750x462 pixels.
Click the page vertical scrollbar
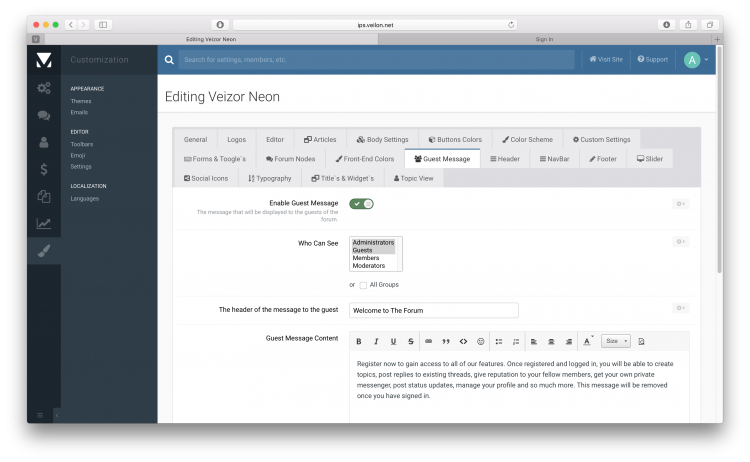pyautogui.click(x=719, y=159)
